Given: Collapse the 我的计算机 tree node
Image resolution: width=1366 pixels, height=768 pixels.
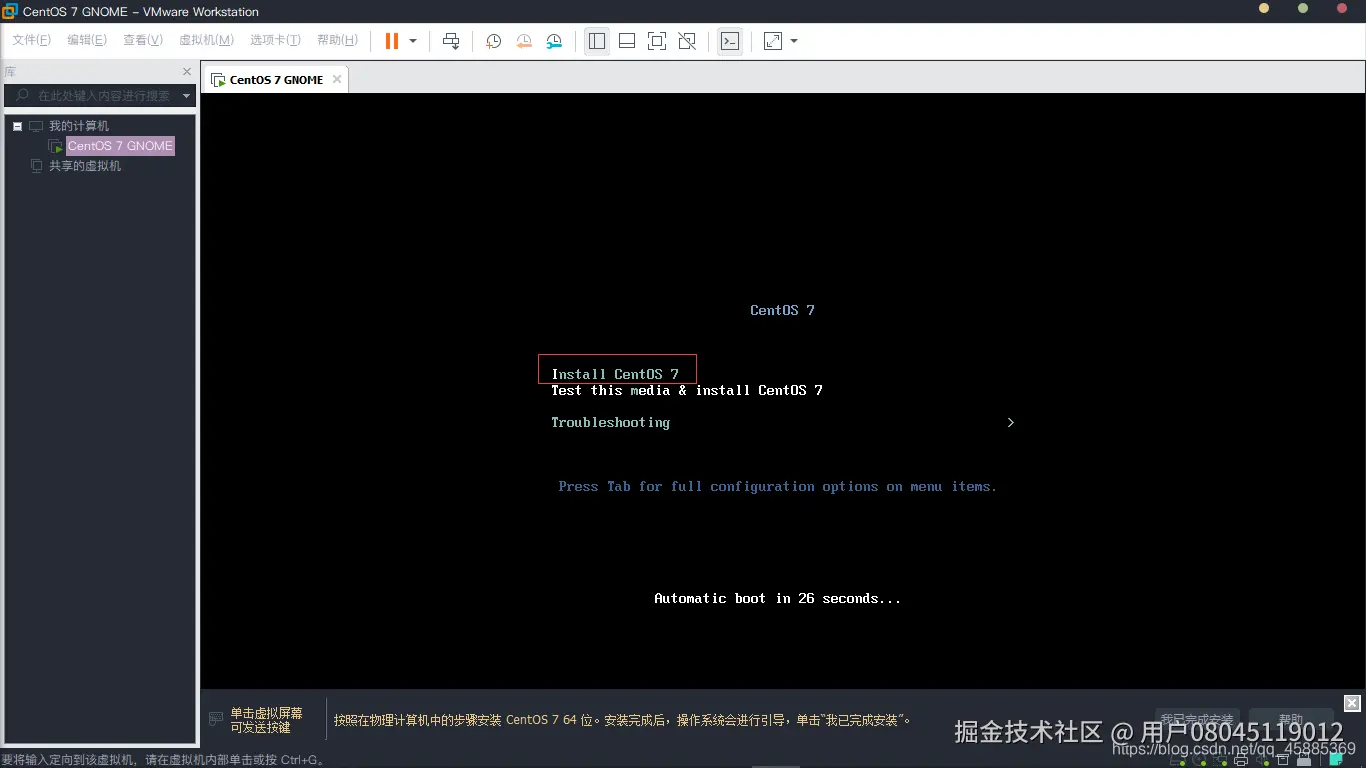Looking at the screenshot, I should (16, 125).
